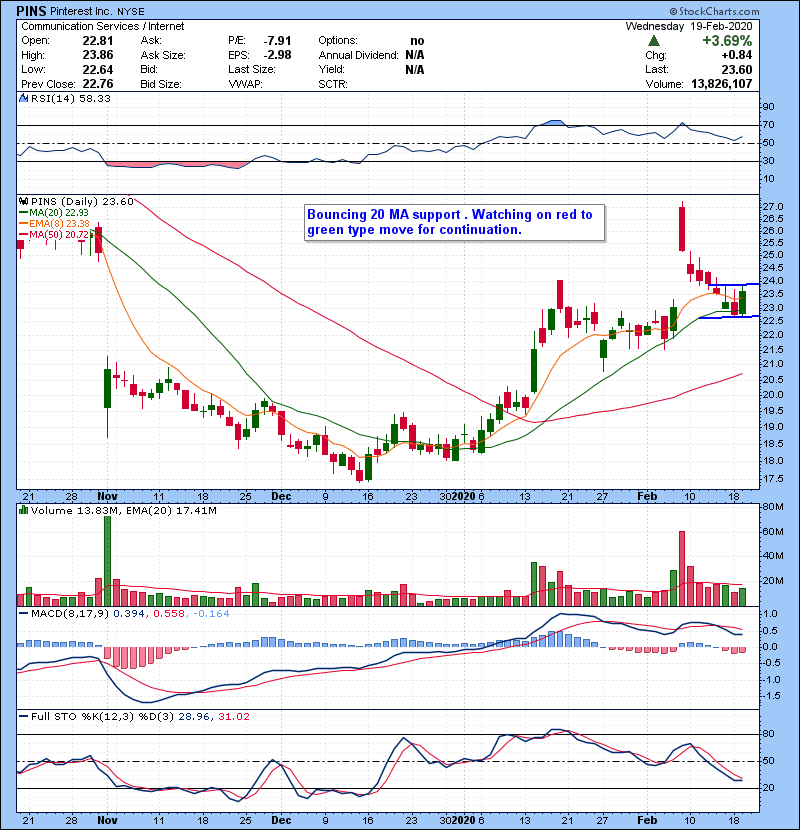Select the Prev Close value 22.76
Viewport: 800px width, 830px height.
(98, 84)
